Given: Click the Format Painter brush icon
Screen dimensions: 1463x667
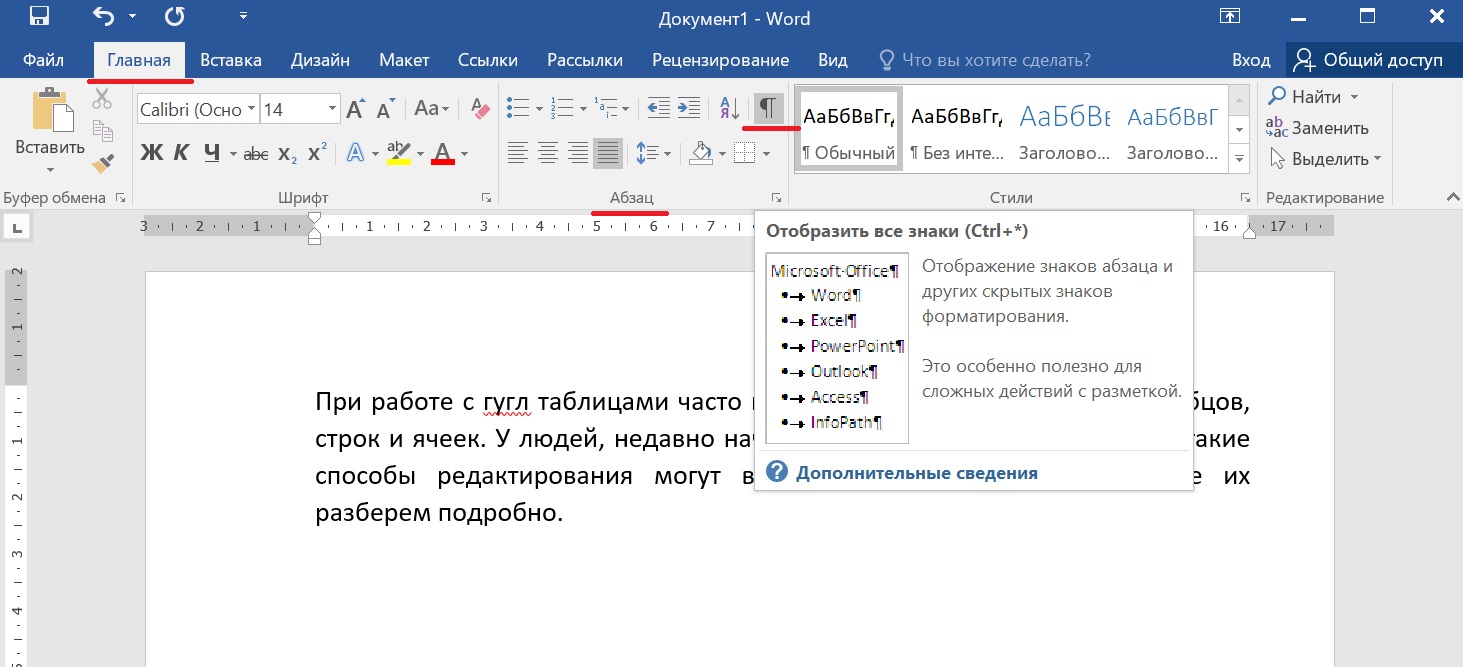Looking at the screenshot, I should tap(102, 162).
